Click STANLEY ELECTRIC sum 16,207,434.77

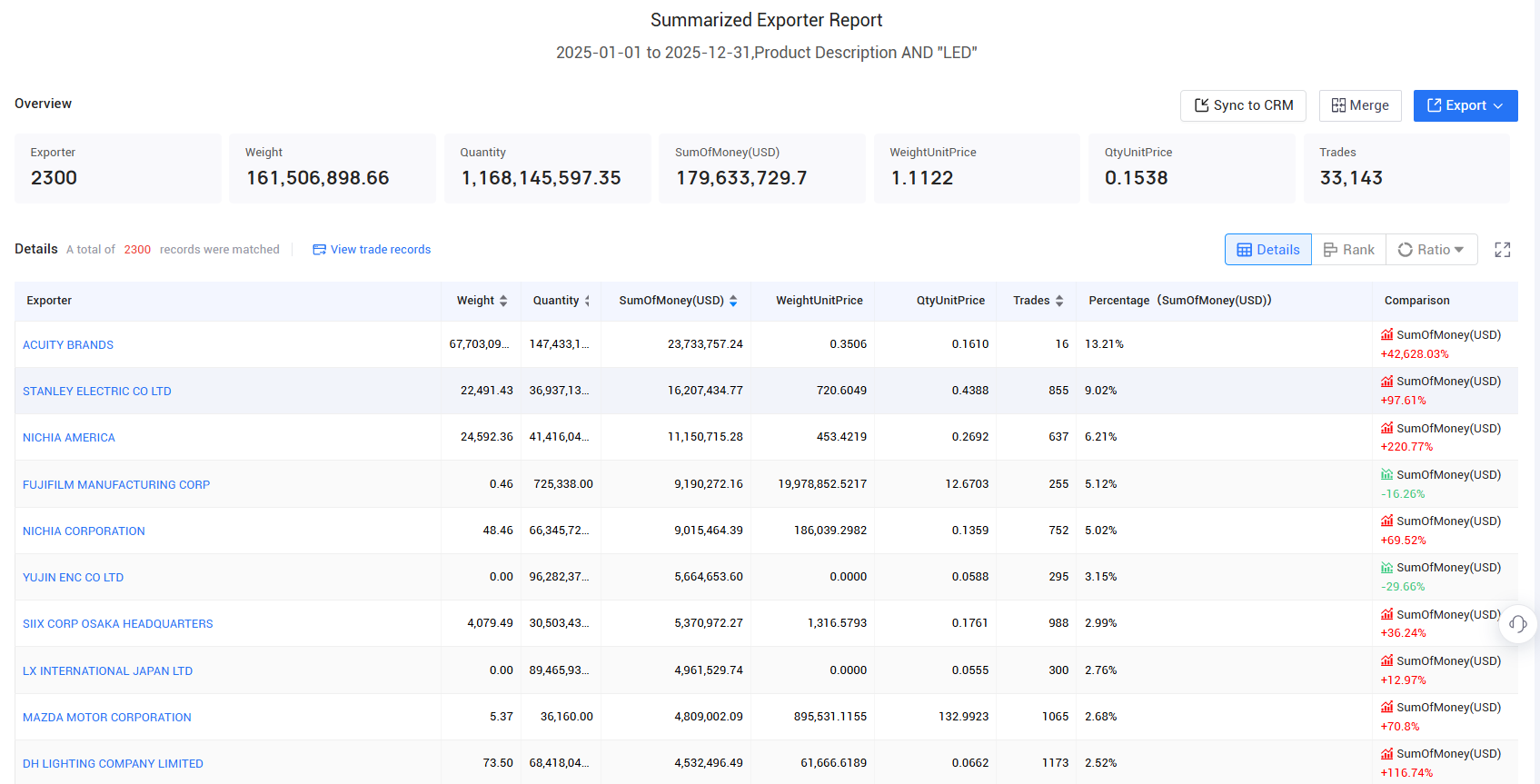click(x=705, y=391)
